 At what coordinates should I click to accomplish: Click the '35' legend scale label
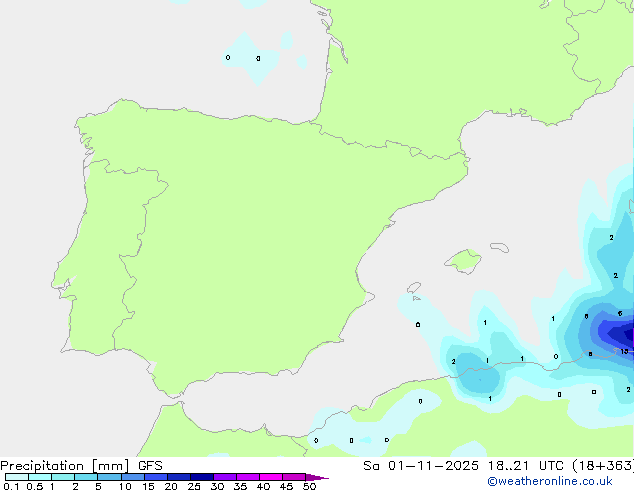pyautogui.click(x=240, y=486)
